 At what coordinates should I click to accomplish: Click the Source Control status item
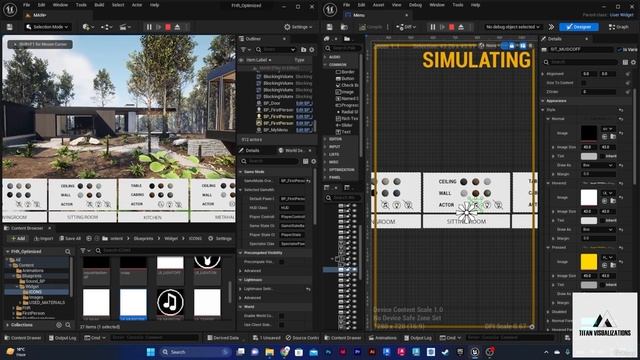(302, 338)
